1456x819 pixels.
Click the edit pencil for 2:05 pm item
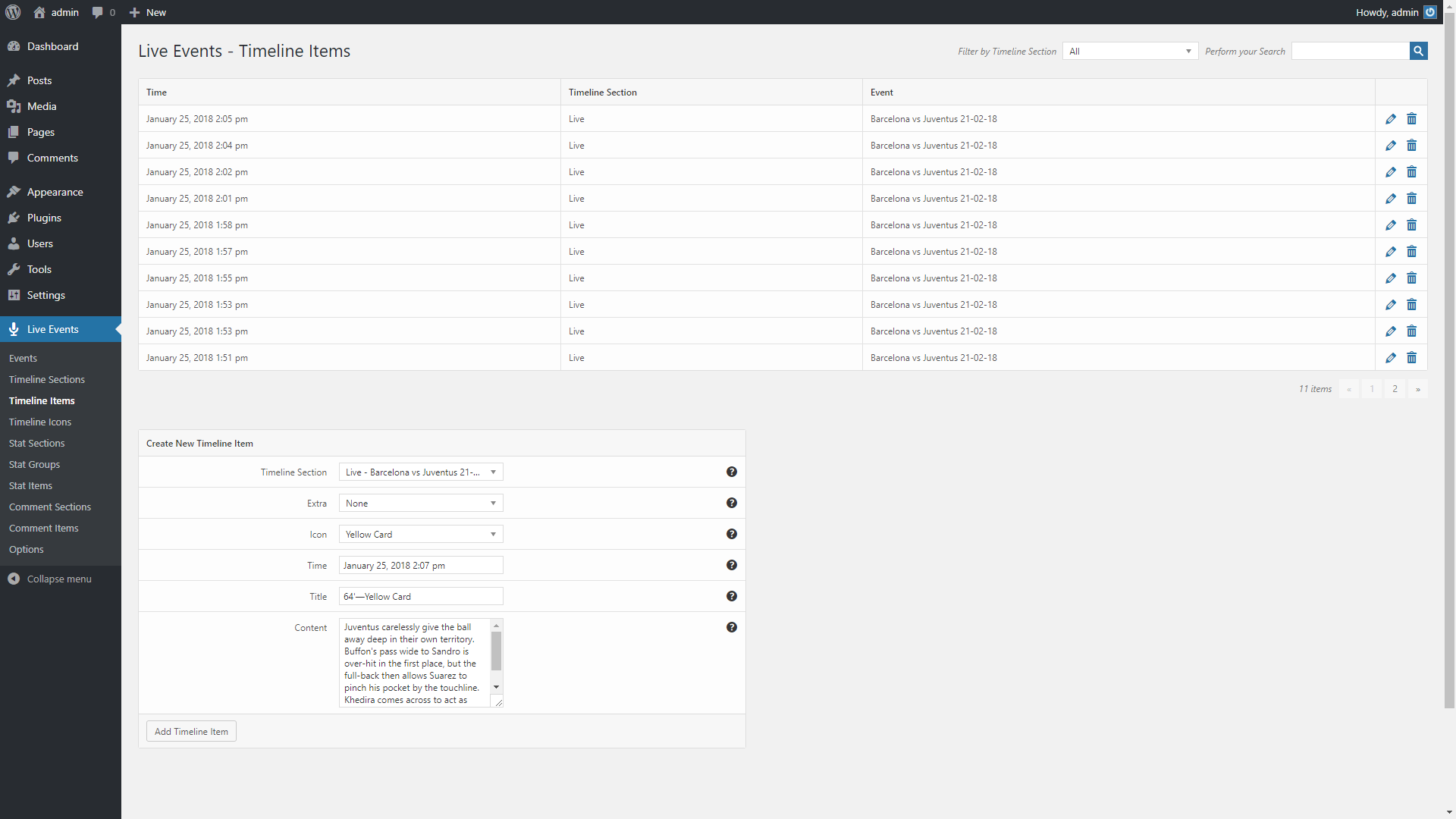(x=1390, y=119)
